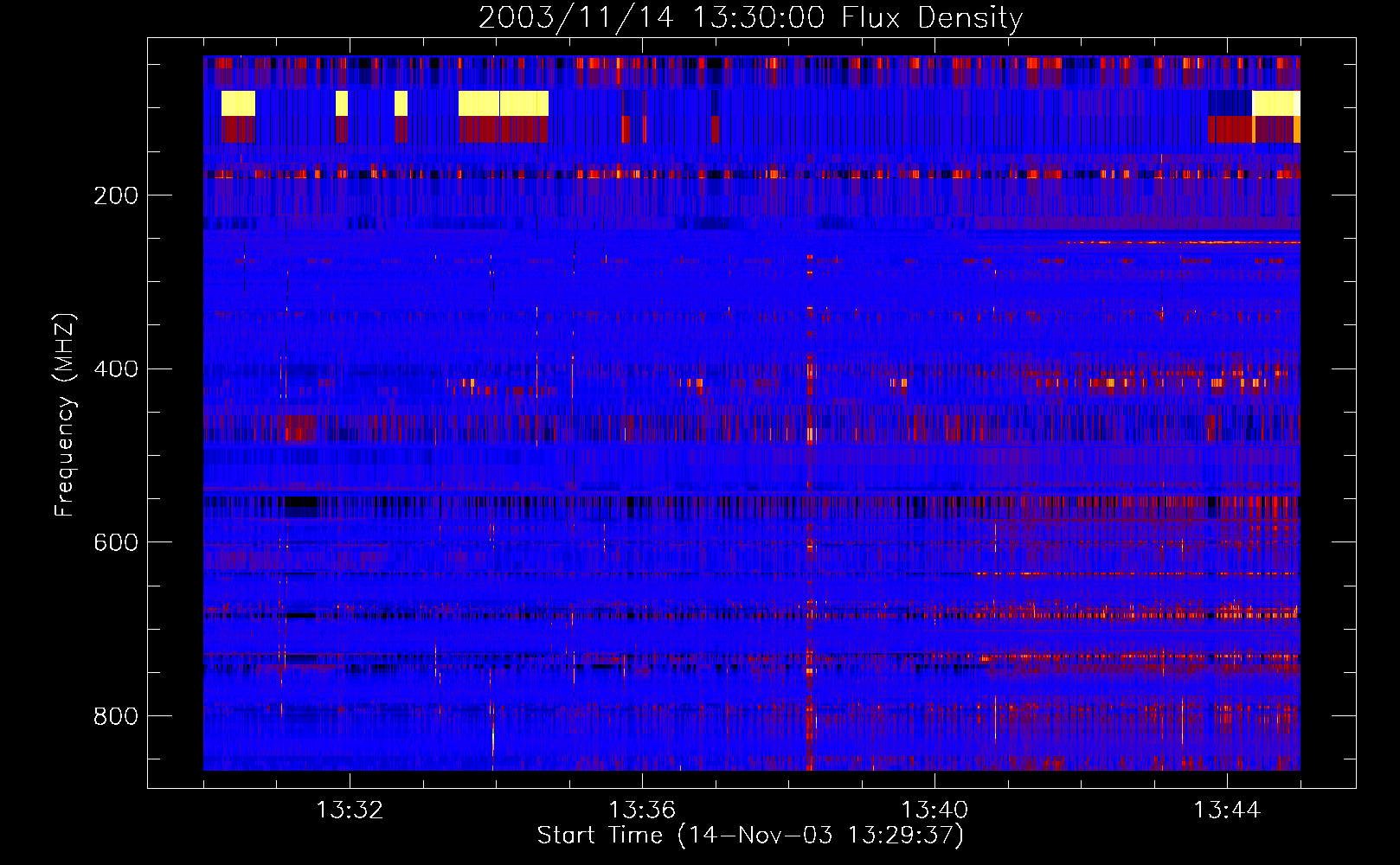The image size is (1400, 865).
Task: Click the 800 frequency tick label
Action: coord(116,716)
